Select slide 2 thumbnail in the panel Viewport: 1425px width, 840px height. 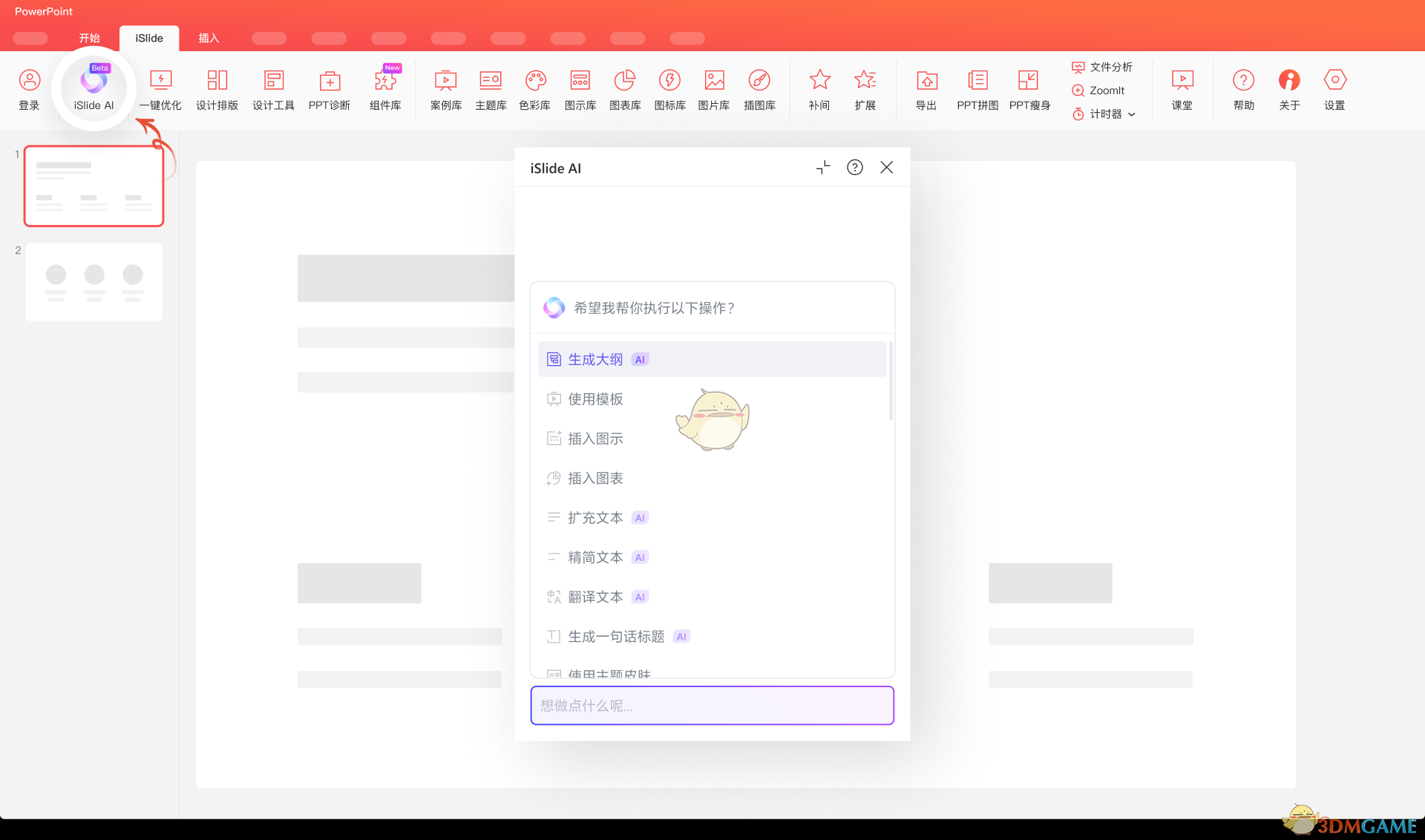(x=94, y=281)
